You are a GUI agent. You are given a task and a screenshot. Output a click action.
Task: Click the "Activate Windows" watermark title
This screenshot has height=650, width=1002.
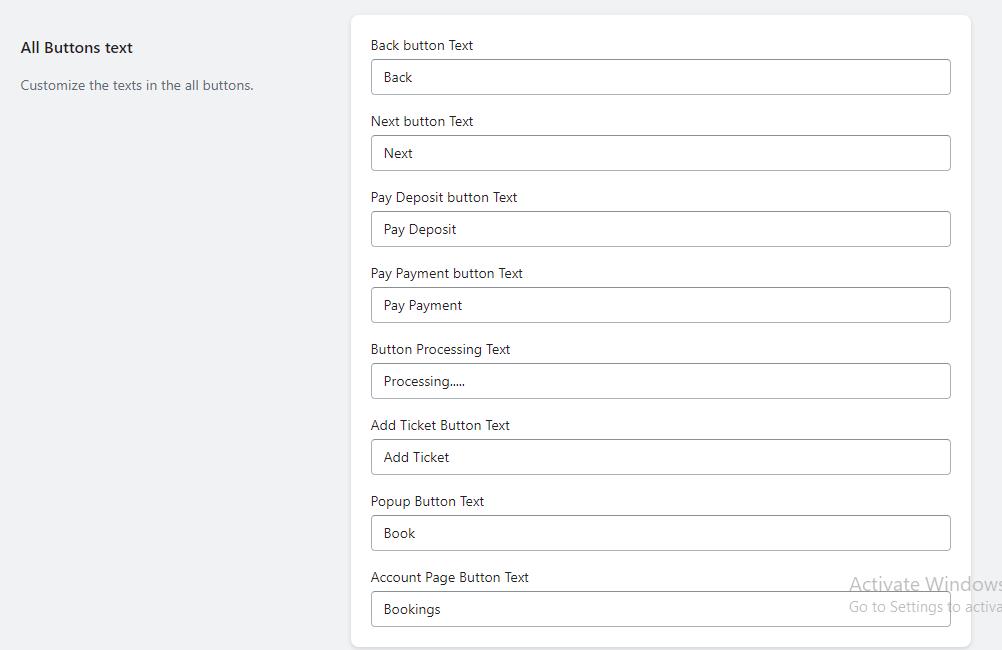[924, 585]
